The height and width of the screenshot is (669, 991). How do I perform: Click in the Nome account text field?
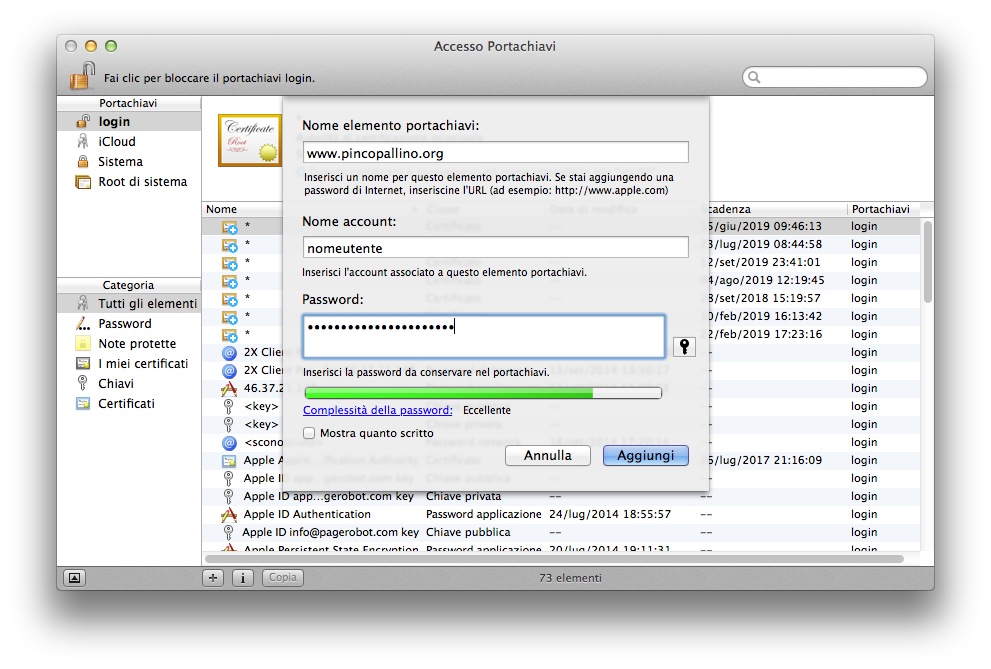click(495, 247)
